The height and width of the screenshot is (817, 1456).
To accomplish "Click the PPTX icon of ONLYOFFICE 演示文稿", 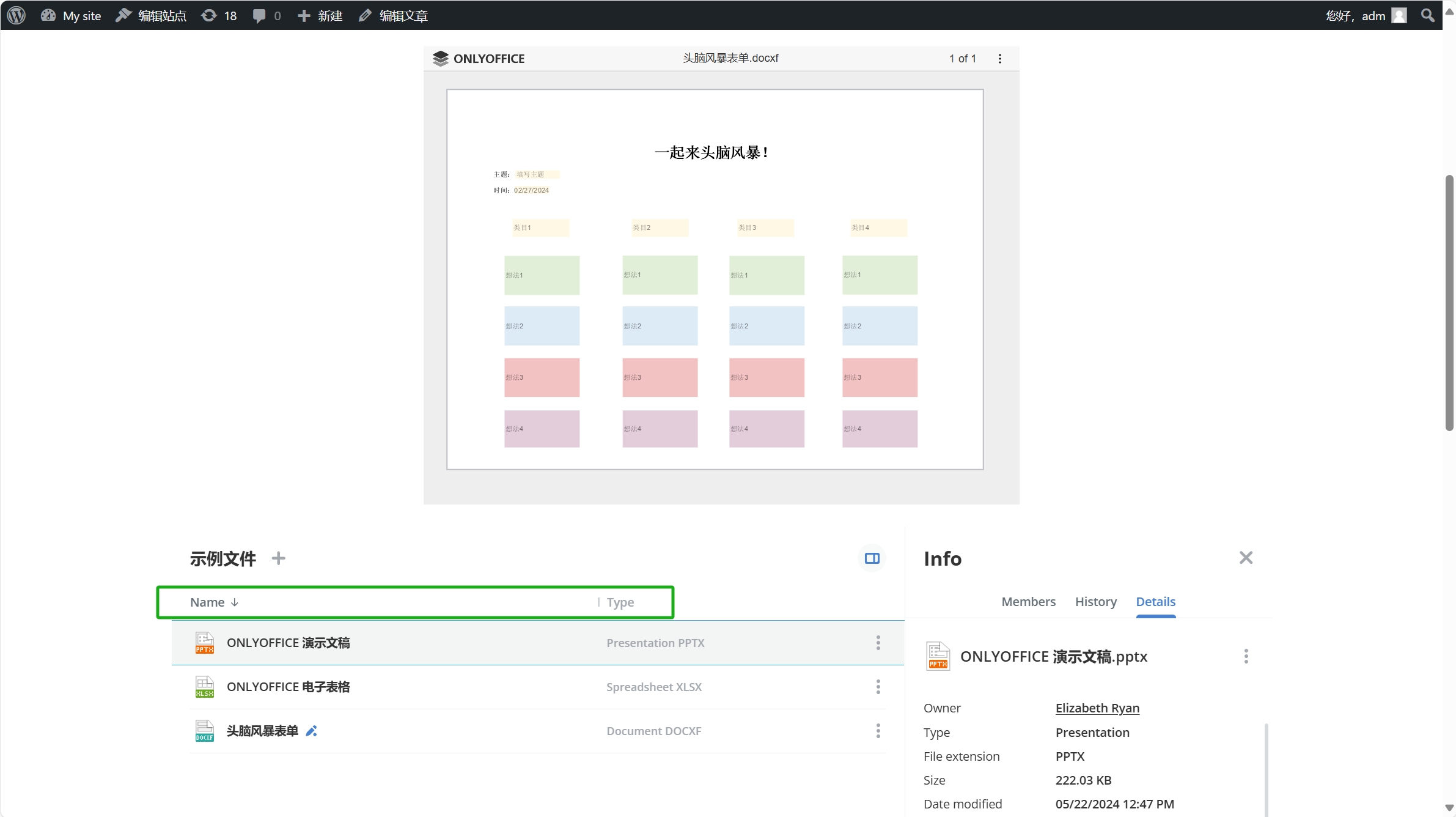I will (x=204, y=643).
